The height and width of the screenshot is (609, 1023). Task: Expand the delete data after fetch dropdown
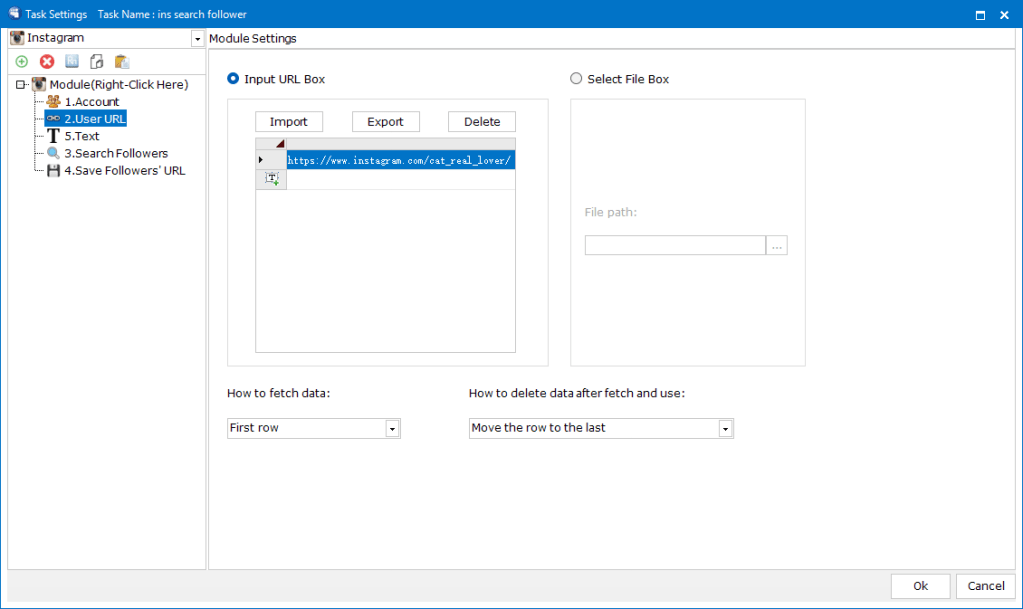click(725, 428)
